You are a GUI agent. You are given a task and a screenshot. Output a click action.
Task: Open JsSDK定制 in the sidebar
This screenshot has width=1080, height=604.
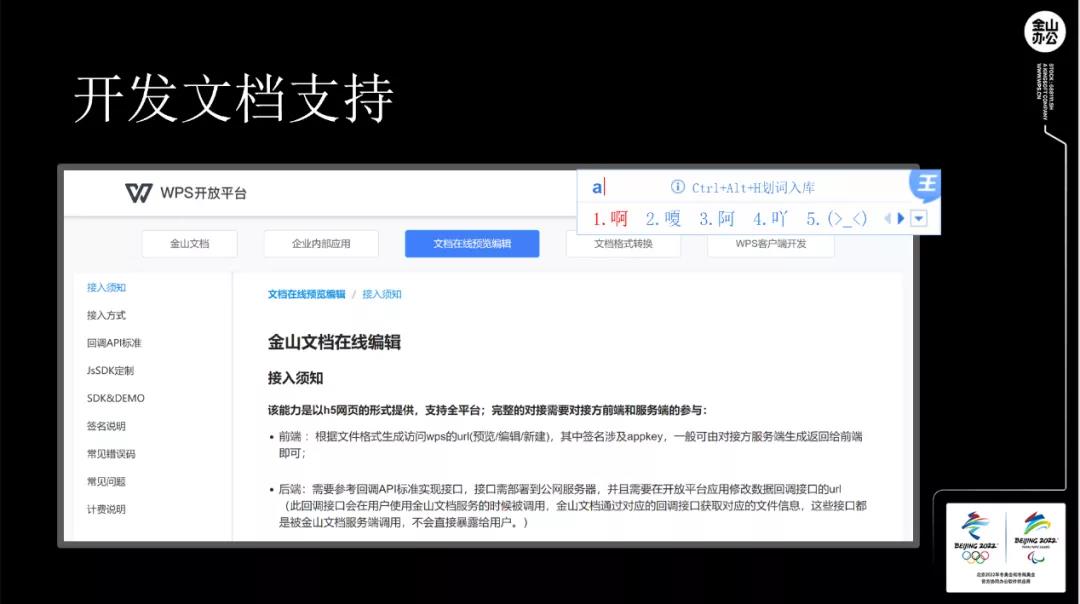click(x=110, y=371)
